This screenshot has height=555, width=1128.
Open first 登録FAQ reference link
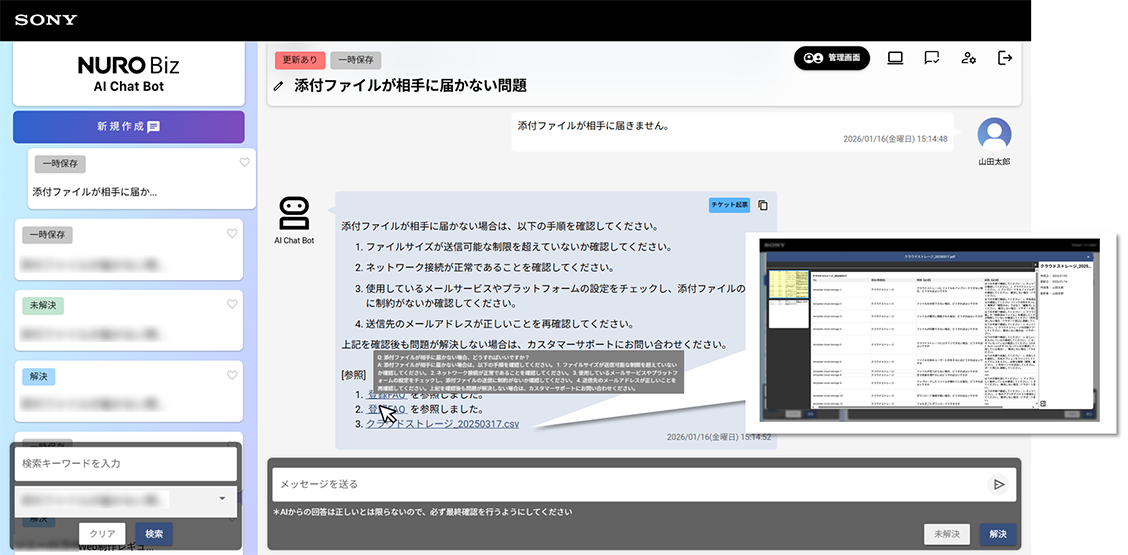(x=387, y=394)
